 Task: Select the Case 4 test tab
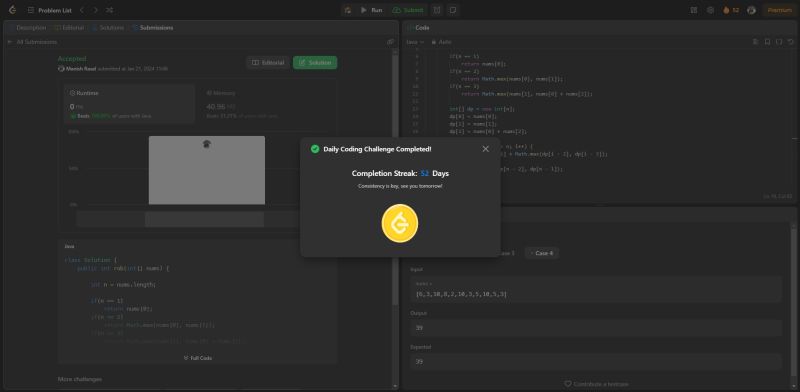click(x=542, y=253)
